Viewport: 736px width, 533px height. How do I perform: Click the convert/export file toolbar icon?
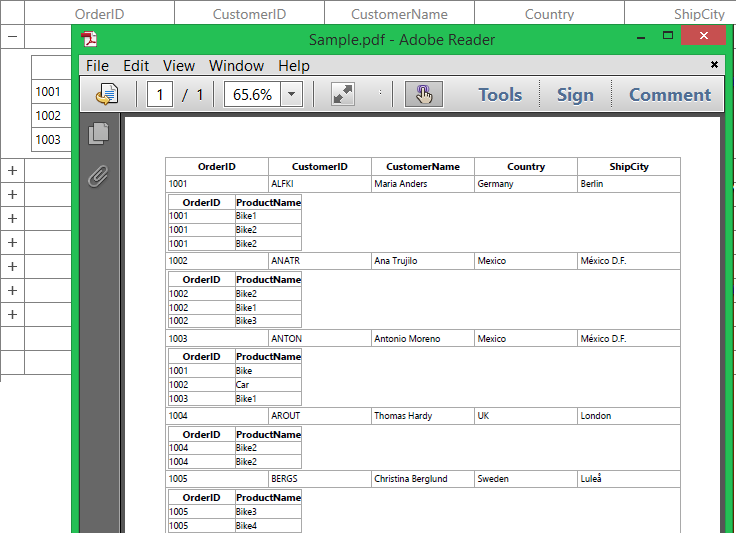click(107, 94)
